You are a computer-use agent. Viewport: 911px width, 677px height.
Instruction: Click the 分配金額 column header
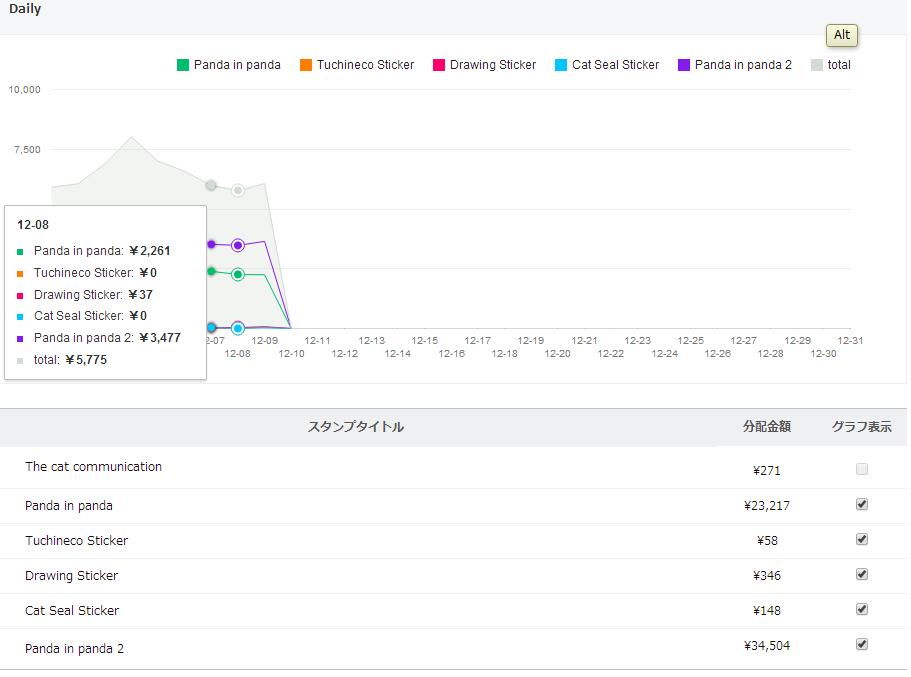pyautogui.click(x=767, y=427)
